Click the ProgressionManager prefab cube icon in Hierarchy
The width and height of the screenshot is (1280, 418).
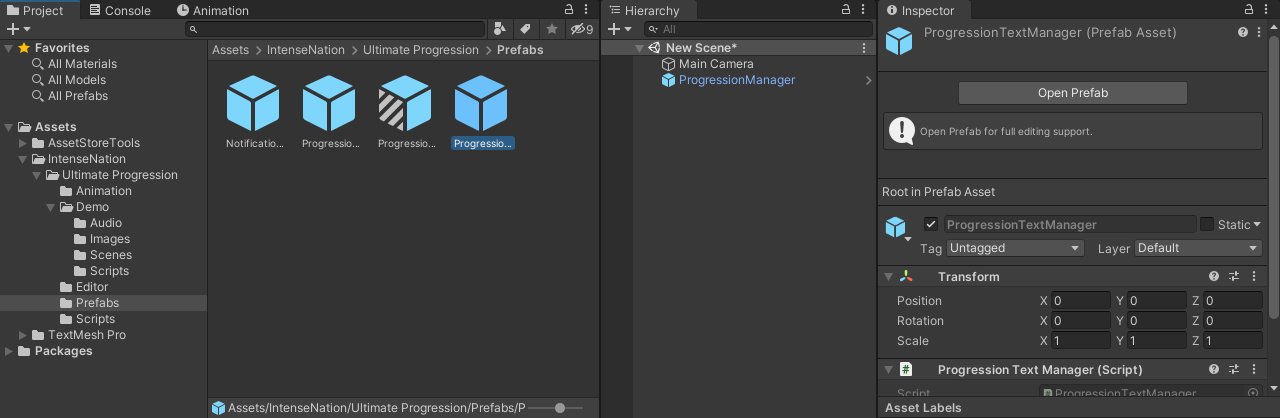[669, 80]
